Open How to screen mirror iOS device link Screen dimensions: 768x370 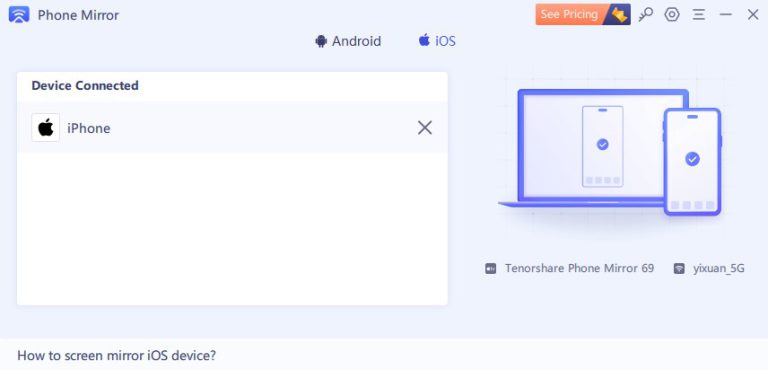tap(117, 355)
